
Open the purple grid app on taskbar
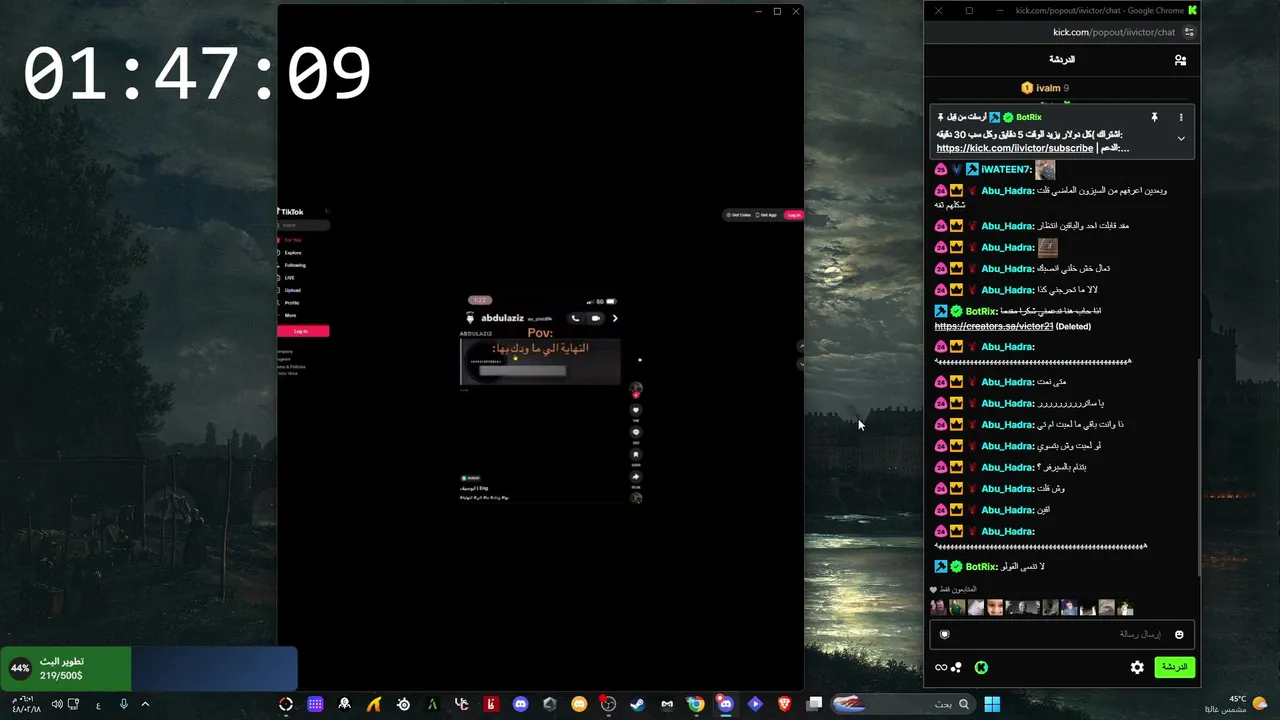(x=315, y=704)
